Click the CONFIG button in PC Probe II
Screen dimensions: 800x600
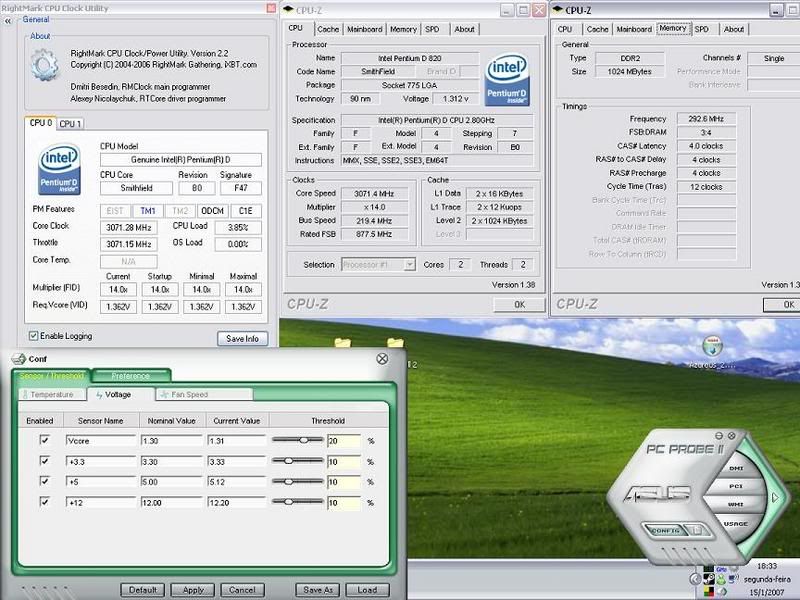tap(665, 531)
